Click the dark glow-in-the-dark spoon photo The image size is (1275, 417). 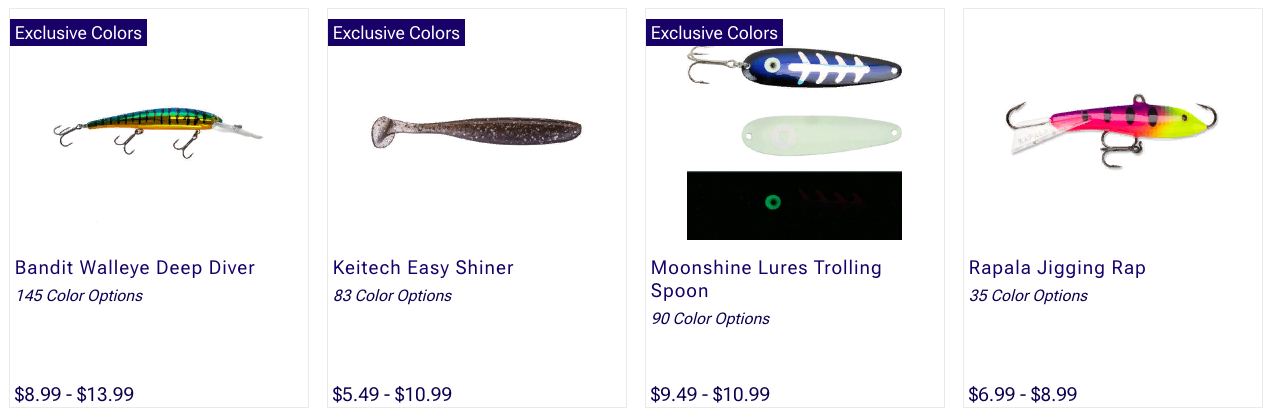coord(794,205)
